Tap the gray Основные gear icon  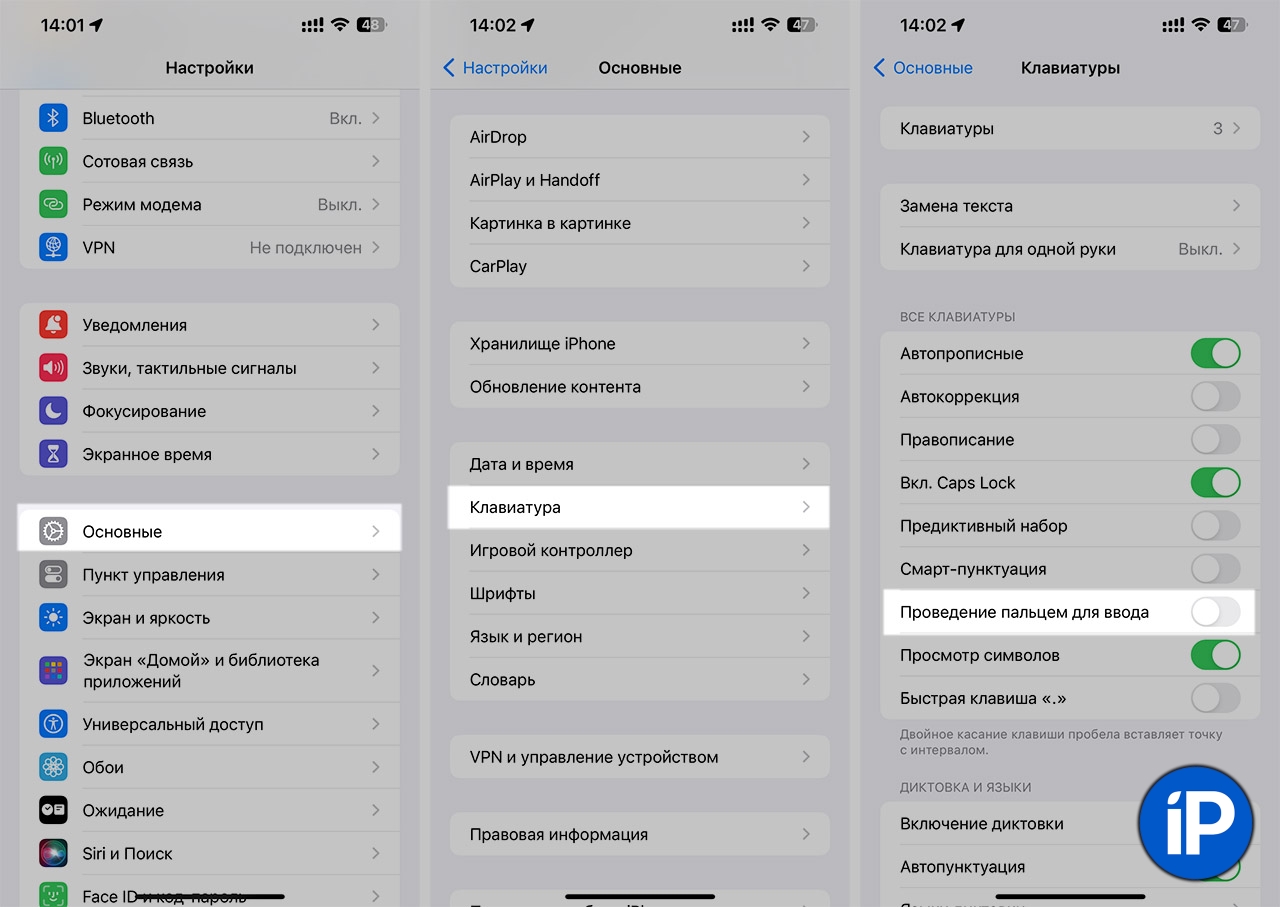[53, 531]
